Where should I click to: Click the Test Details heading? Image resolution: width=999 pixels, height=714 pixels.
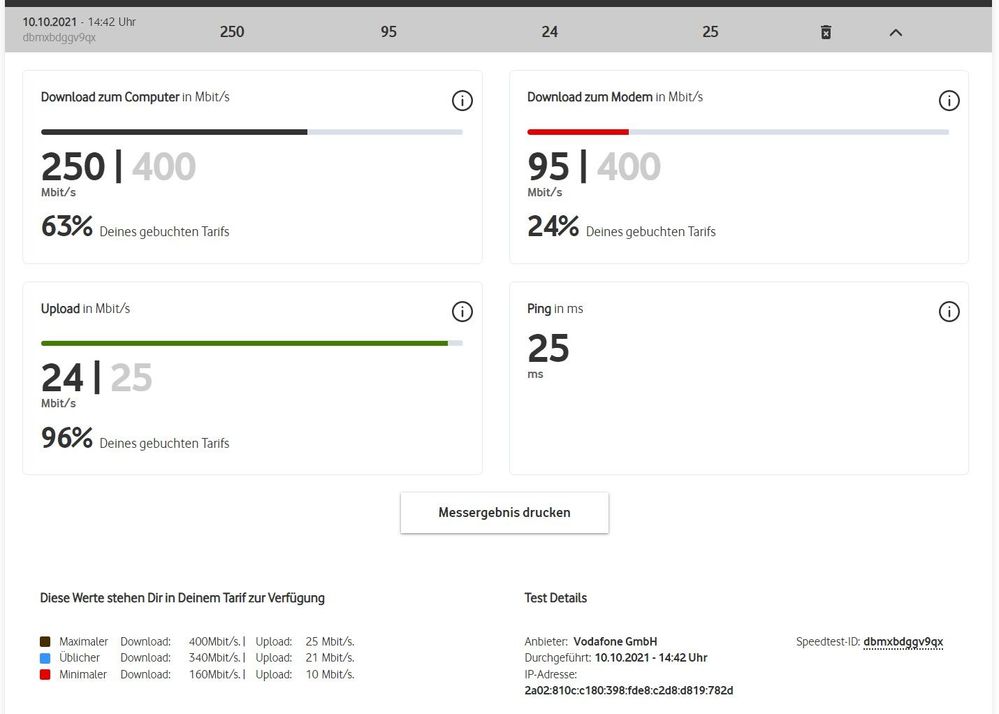coord(555,598)
